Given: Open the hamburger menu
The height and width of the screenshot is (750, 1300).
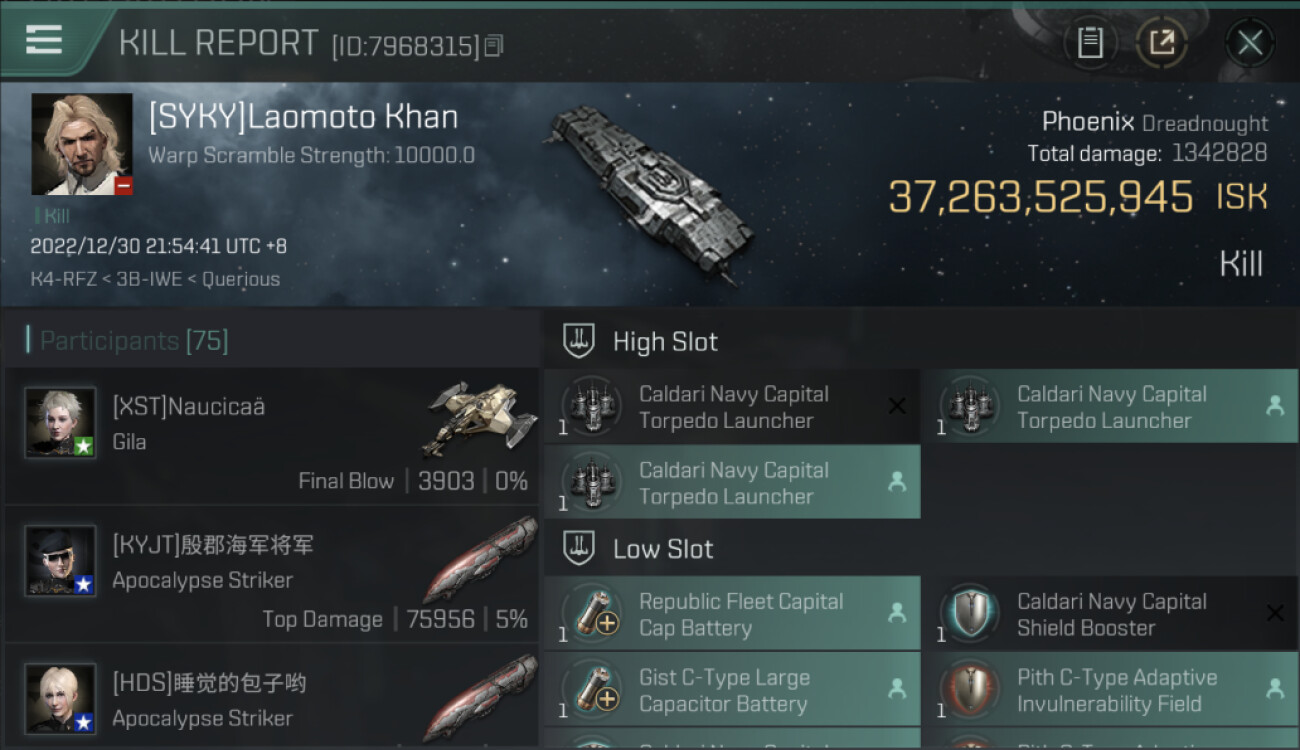Looking at the screenshot, I should [44, 41].
